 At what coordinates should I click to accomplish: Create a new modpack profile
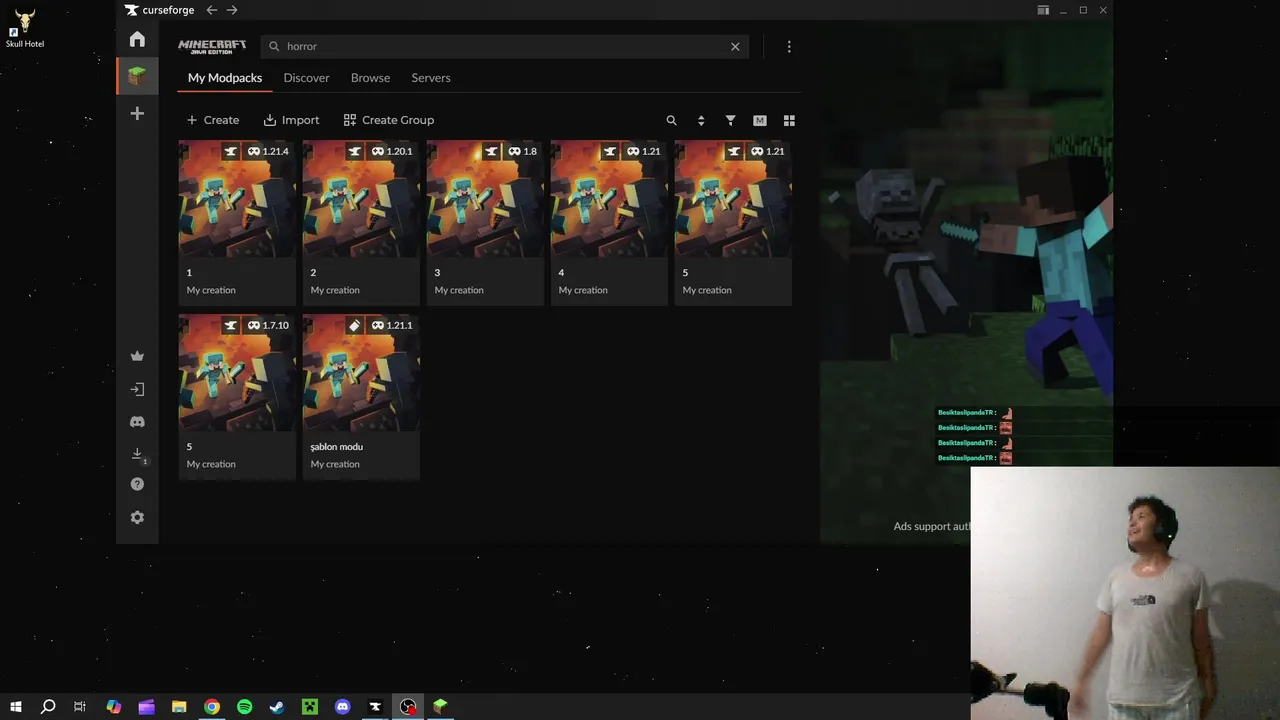coord(213,120)
